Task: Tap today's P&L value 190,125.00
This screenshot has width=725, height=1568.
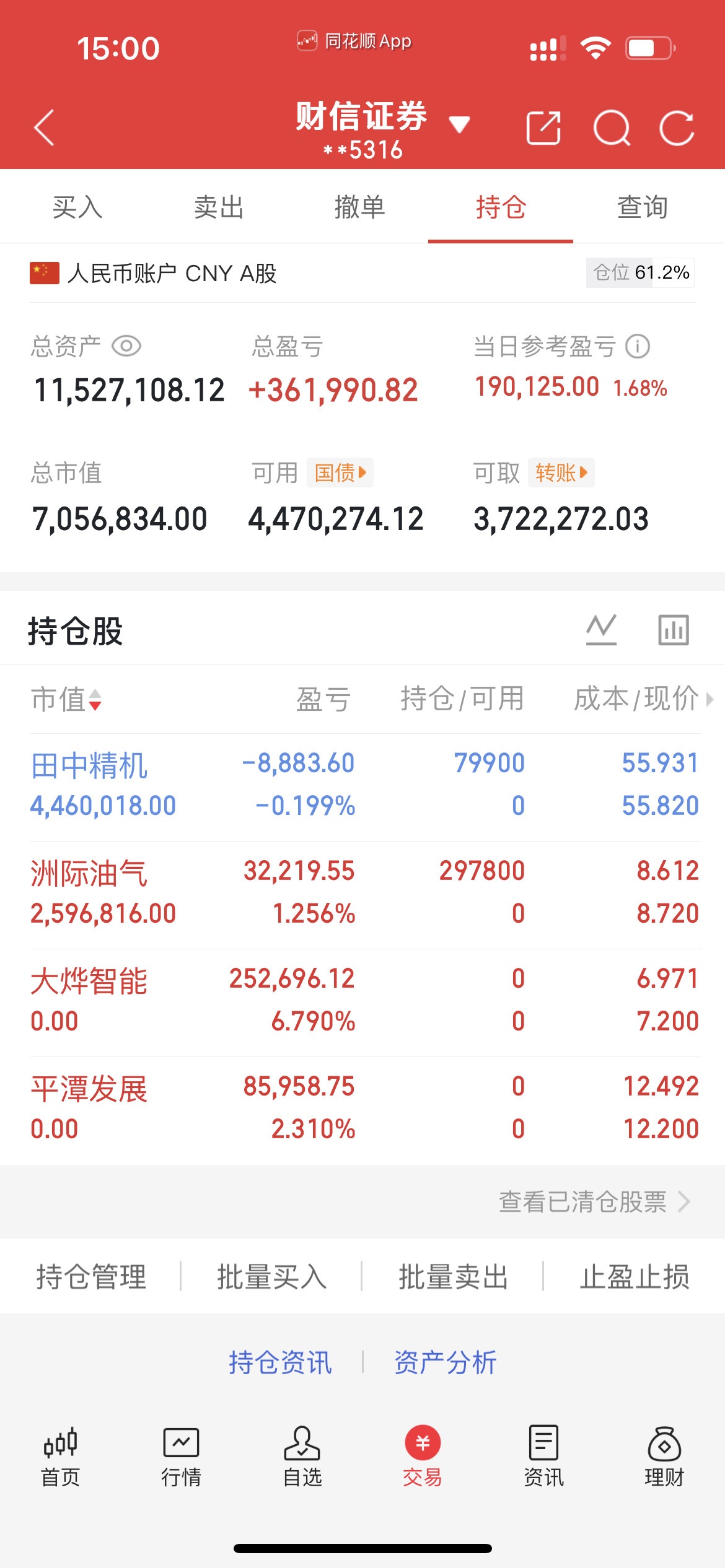Action: [537, 387]
